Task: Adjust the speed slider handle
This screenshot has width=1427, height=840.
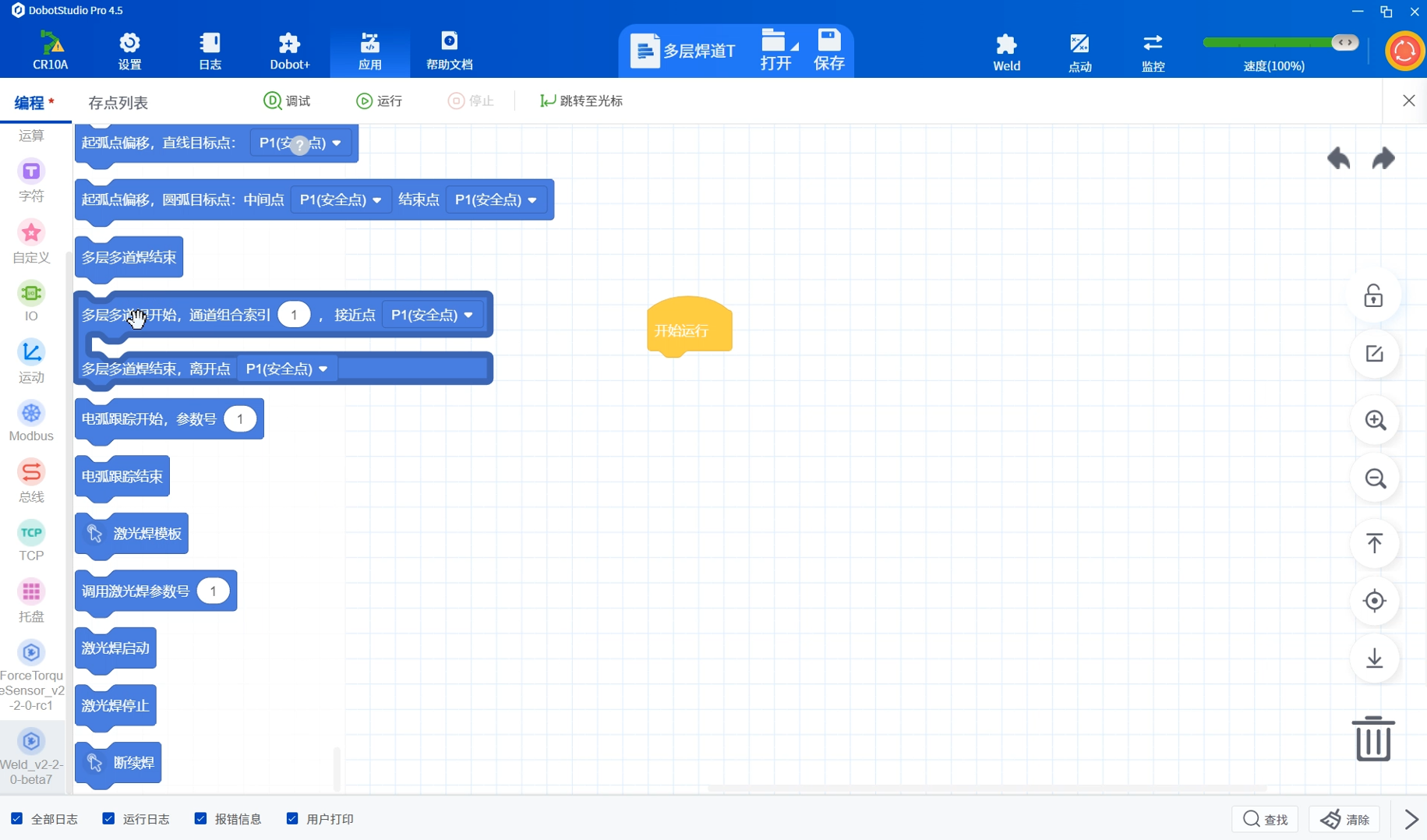Action: click(1344, 43)
